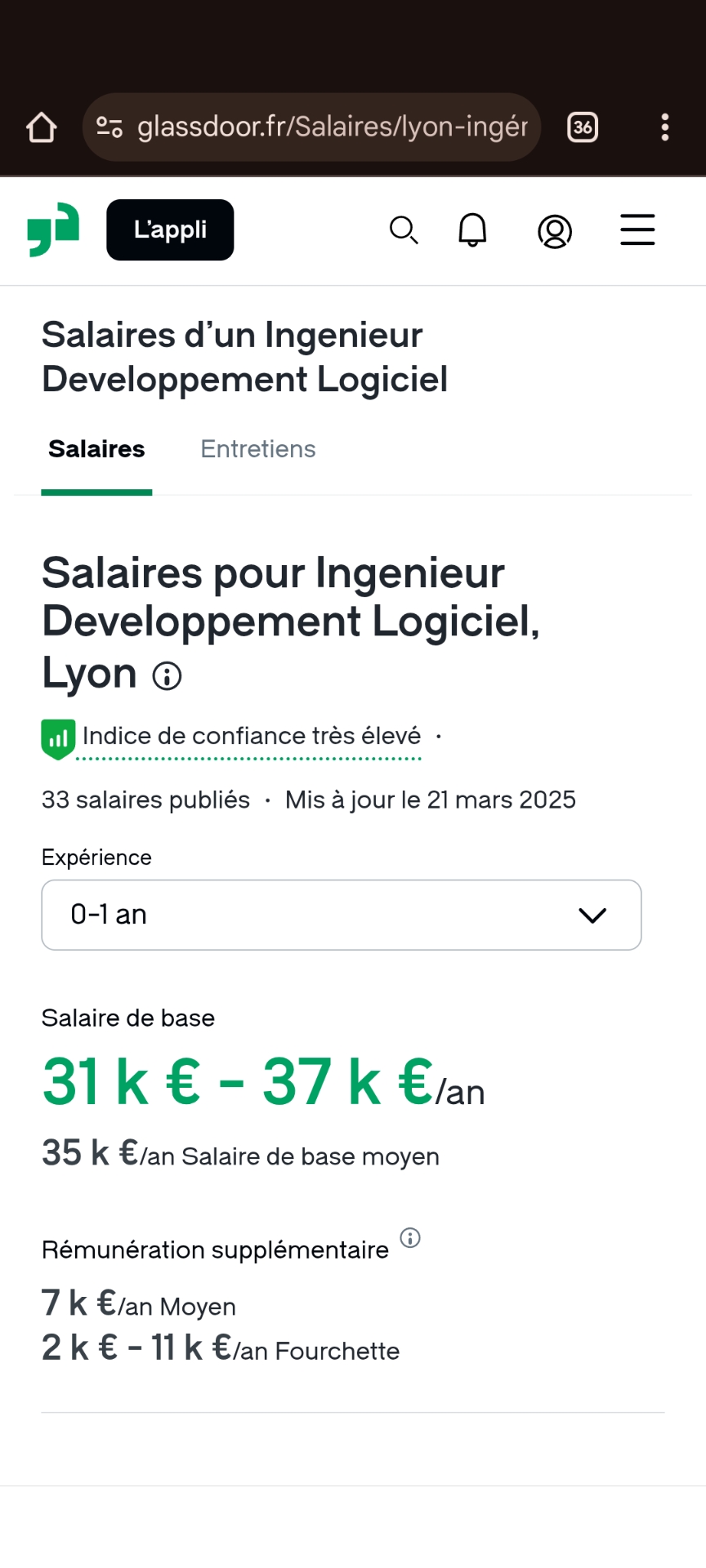Open the Indice de confiance très élevé link
The image size is (706, 1568).
point(252,737)
